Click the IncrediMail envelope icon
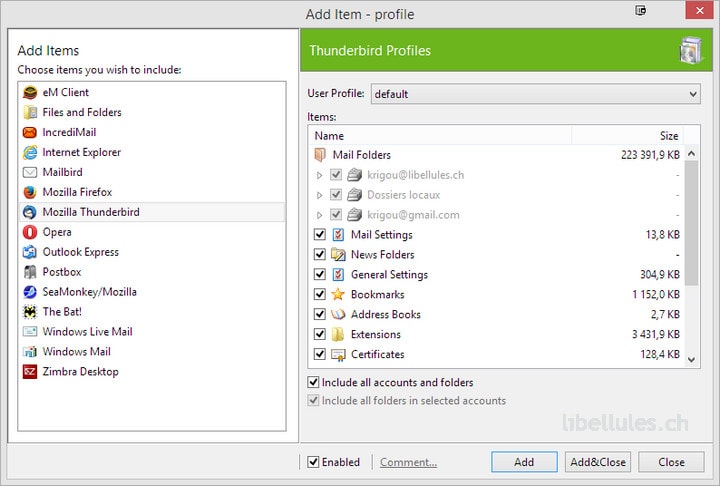Screen dimensions: 720x486 point(30,132)
